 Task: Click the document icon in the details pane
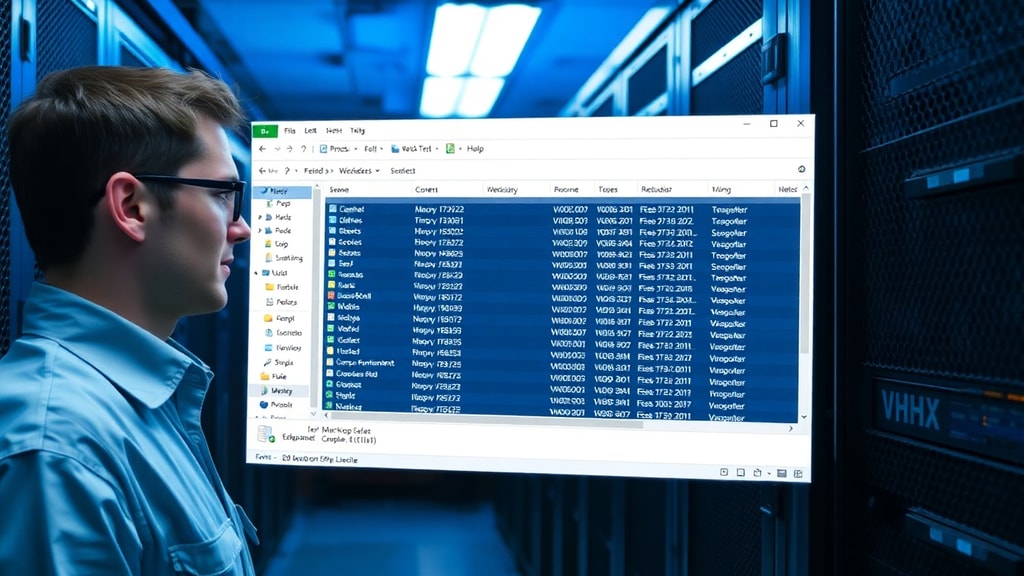click(x=266, y=434)
